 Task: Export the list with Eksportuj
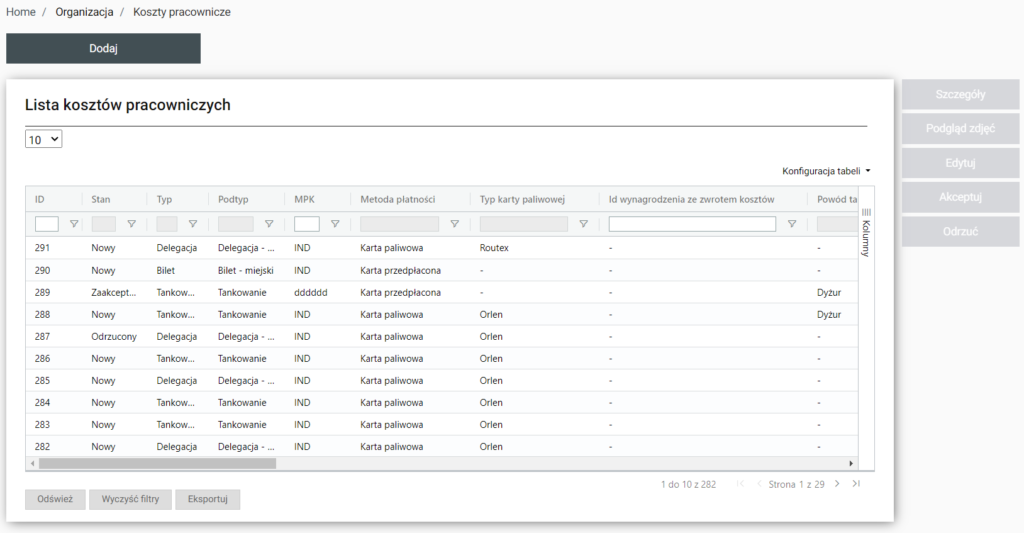pos(207,500)
